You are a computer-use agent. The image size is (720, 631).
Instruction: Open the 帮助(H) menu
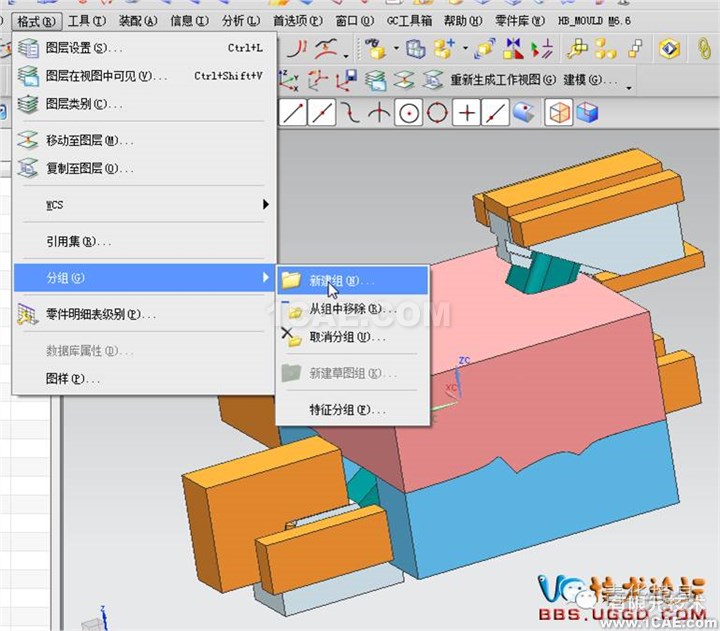463,21
